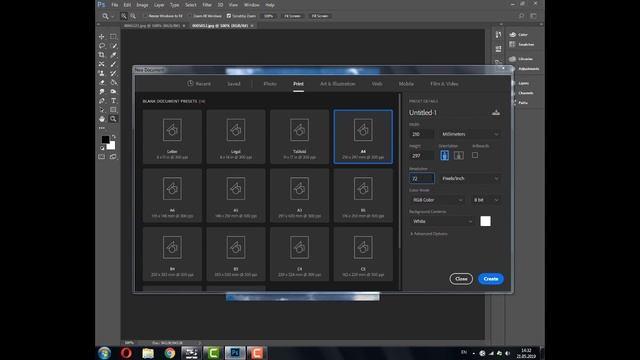
Task: Select the Clone Stamp tool
Action: (x=102, y=73)
